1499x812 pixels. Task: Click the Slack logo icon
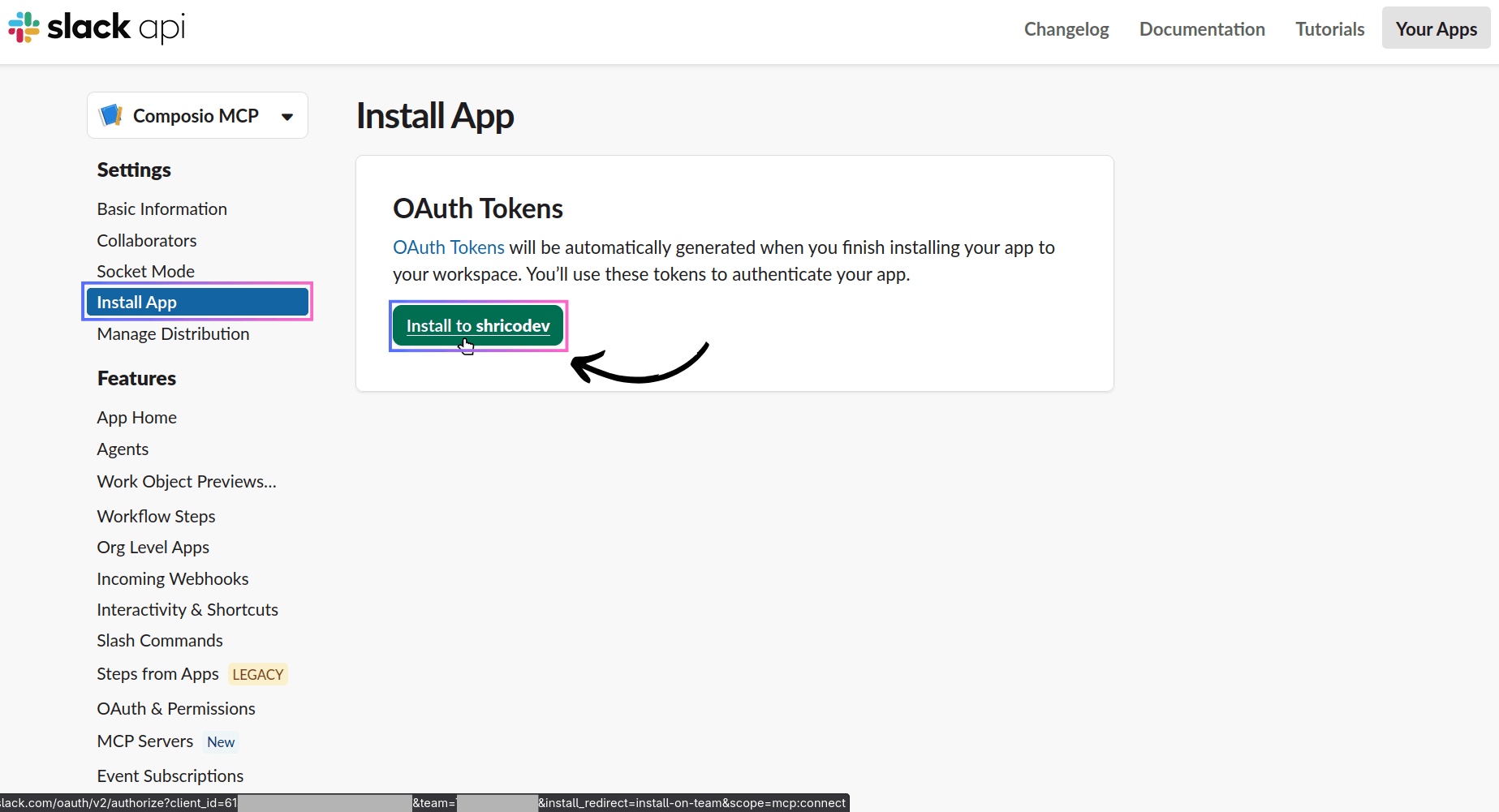(24, 27)
